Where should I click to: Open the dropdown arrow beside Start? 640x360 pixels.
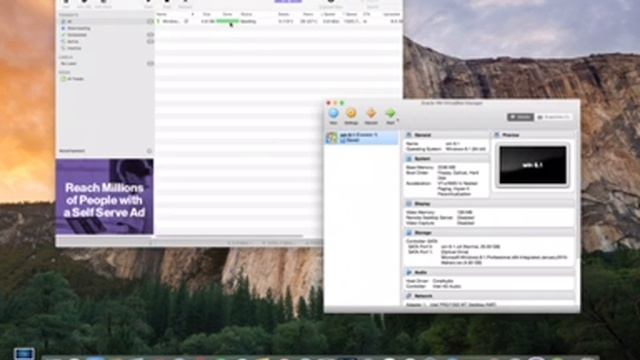[398, 120]
